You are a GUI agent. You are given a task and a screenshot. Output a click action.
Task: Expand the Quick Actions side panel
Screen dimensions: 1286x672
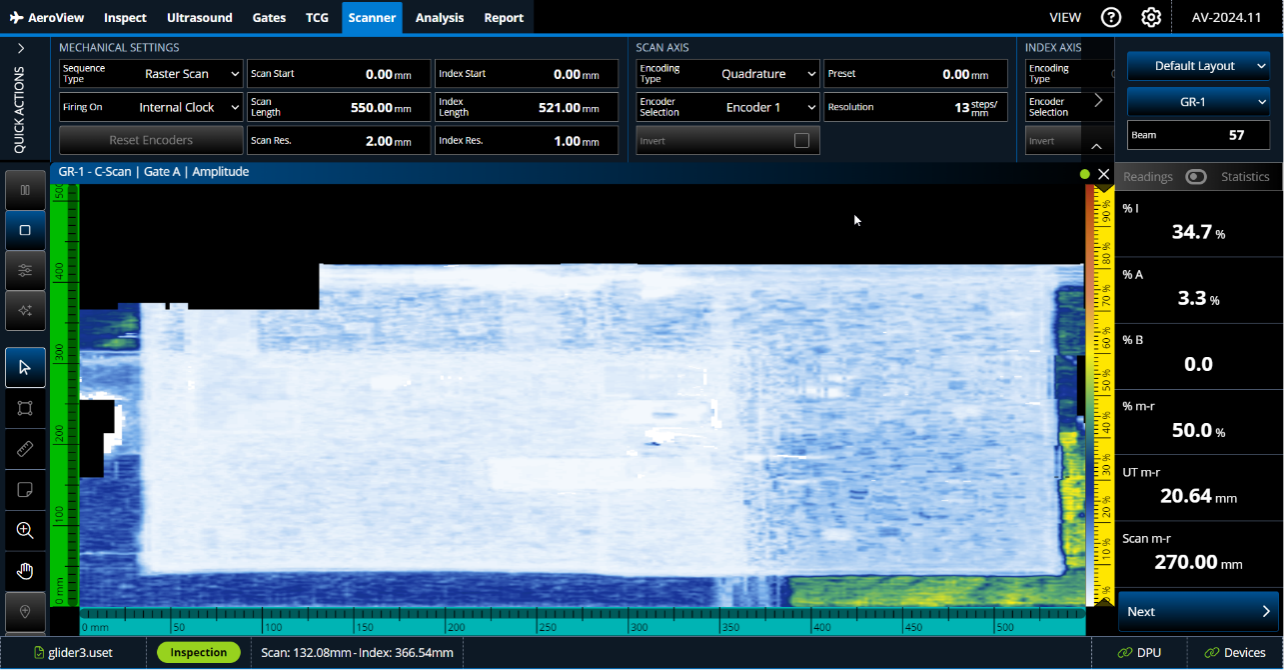pyautogui.click(x=21, y=48)
